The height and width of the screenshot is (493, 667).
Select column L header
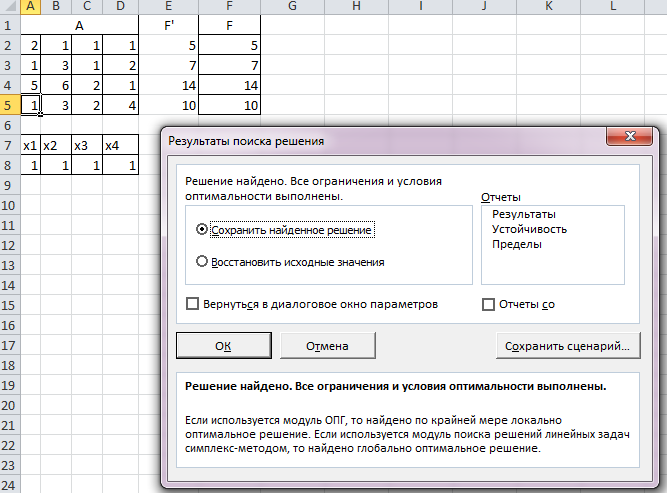[x=613, y=6]
